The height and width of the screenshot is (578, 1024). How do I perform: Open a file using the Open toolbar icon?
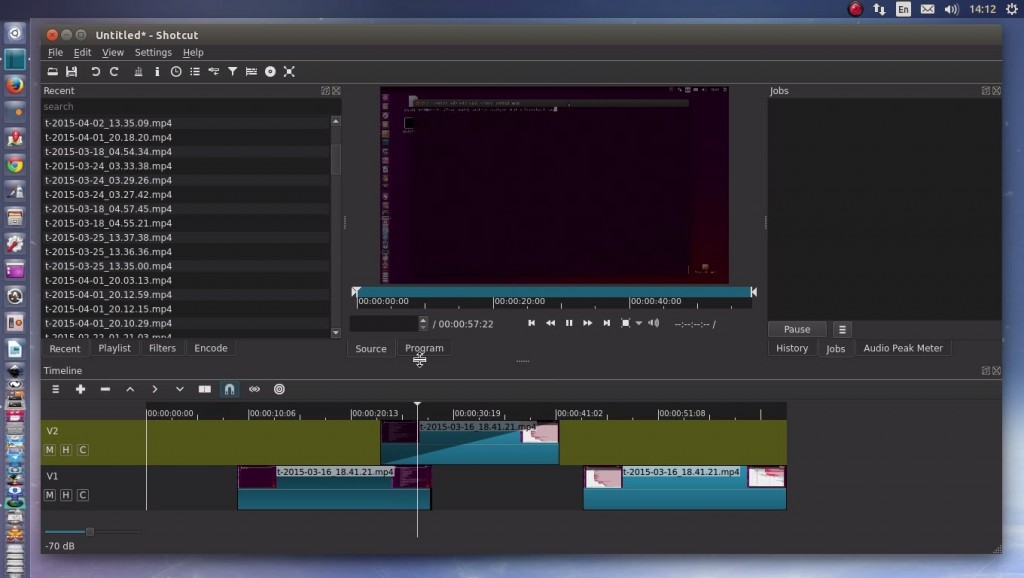coord(53,71)
